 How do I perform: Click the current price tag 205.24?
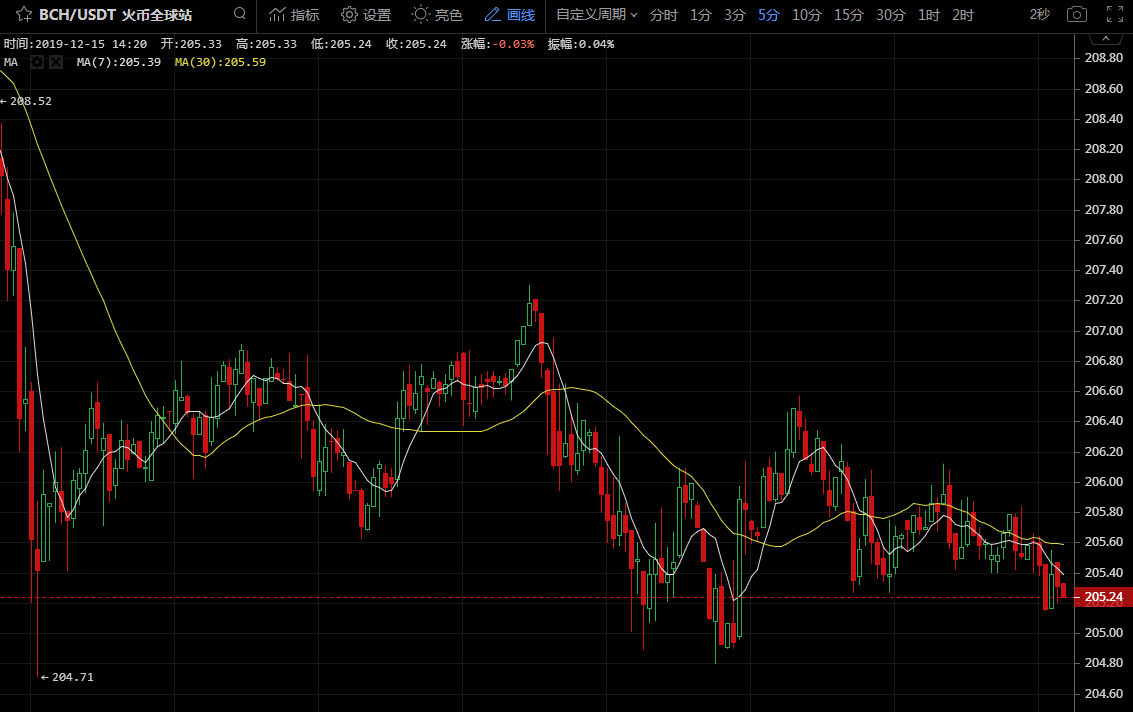coord(1103,597)
